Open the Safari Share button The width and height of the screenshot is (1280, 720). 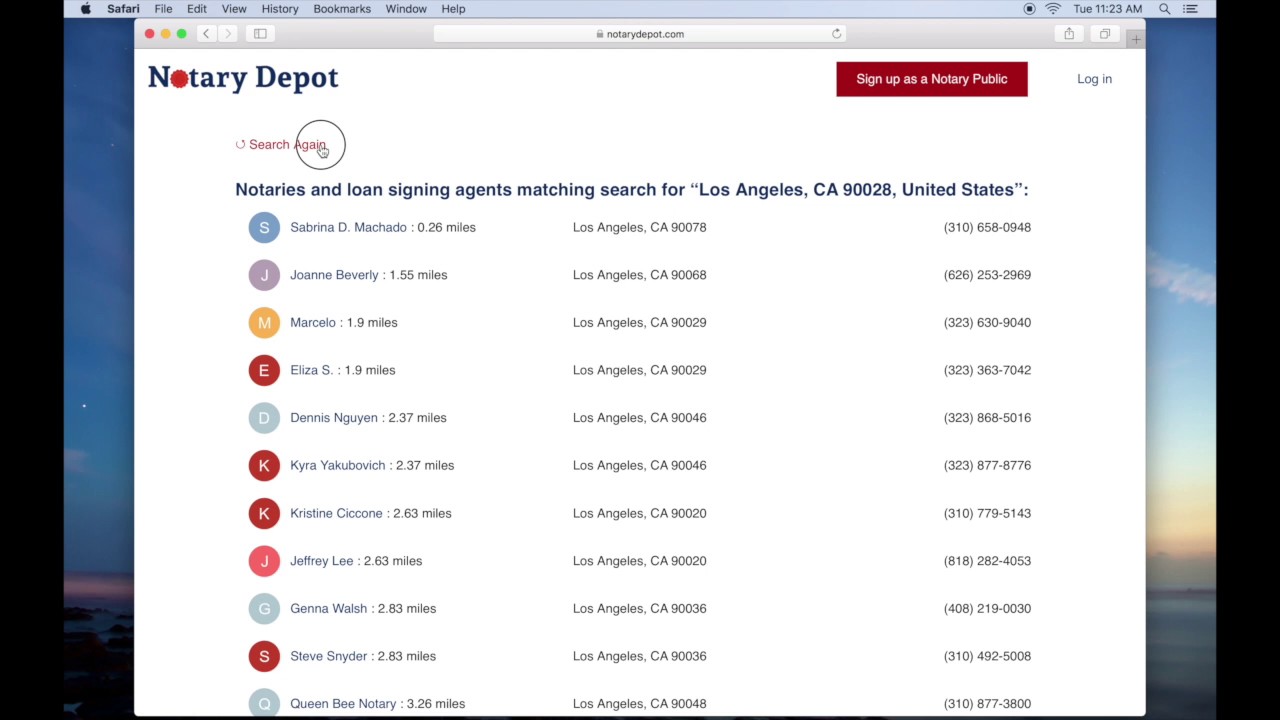point(1069,34)
